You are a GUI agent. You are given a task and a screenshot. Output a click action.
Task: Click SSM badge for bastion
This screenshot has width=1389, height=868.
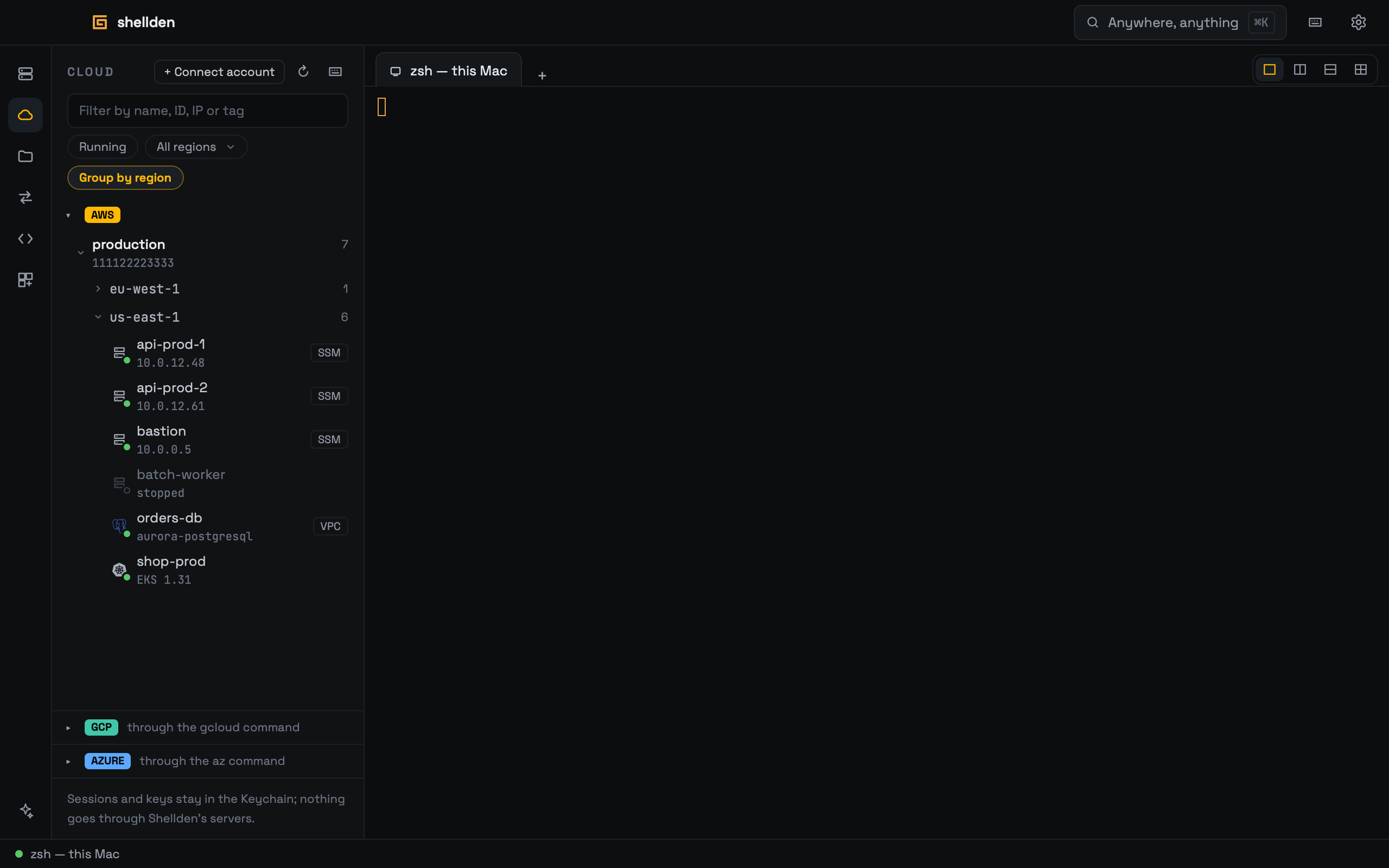click(329, 439)
